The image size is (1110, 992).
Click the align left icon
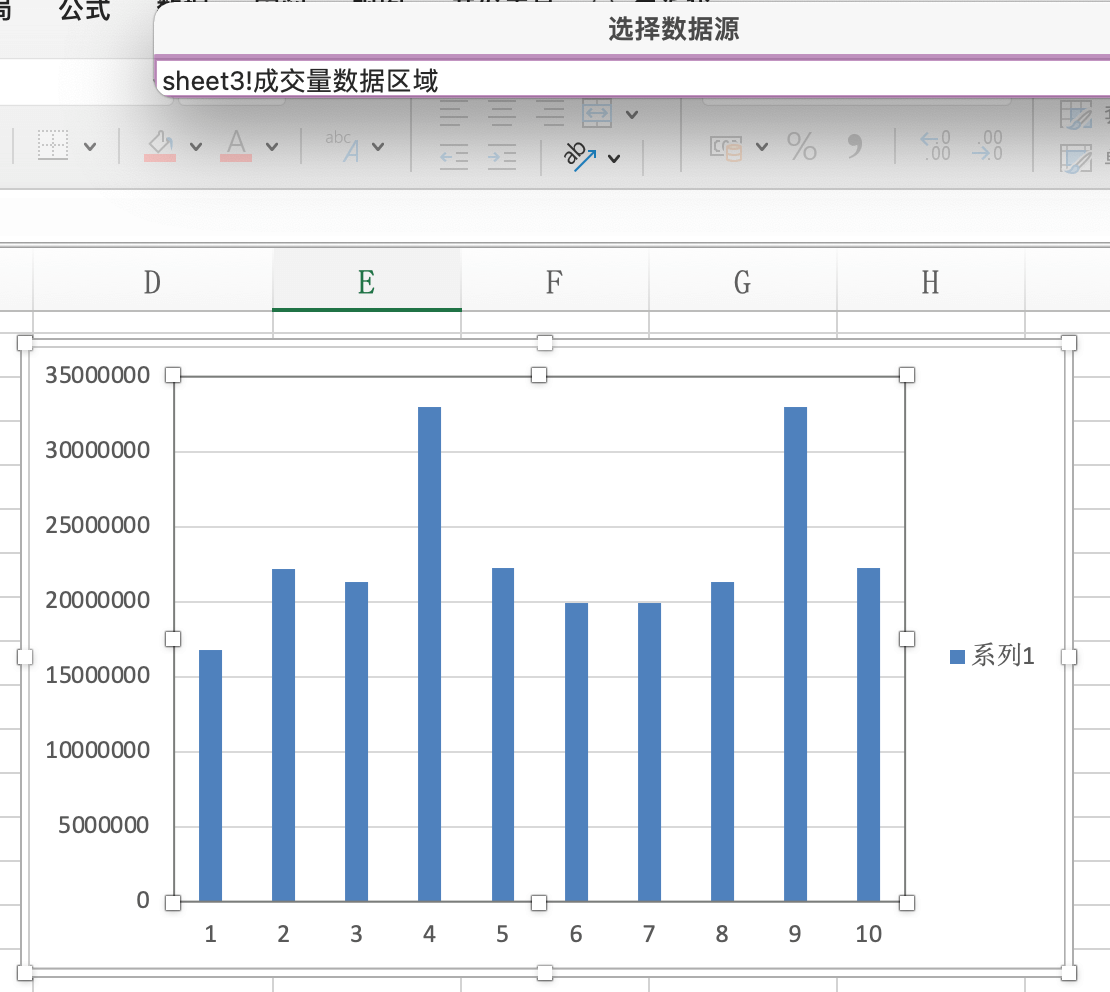(x=454, y=113)
